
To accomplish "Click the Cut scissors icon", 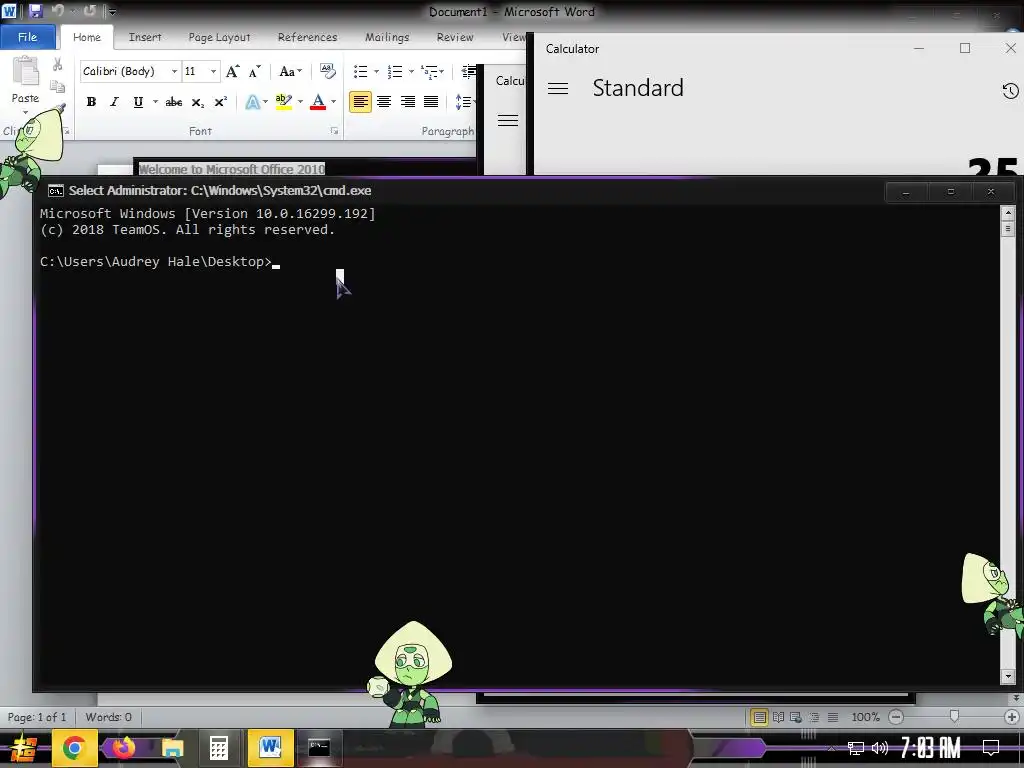I will pos(57,64).
